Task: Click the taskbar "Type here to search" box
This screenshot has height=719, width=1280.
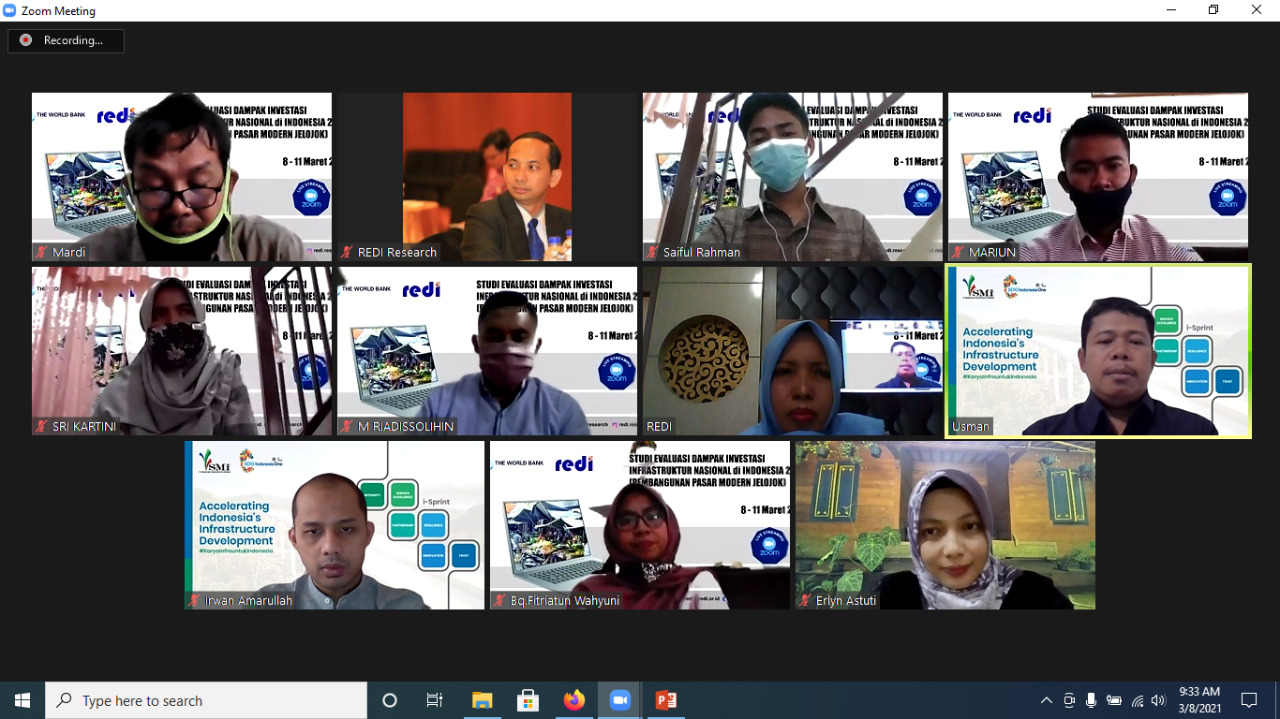Action: (206, 700)
